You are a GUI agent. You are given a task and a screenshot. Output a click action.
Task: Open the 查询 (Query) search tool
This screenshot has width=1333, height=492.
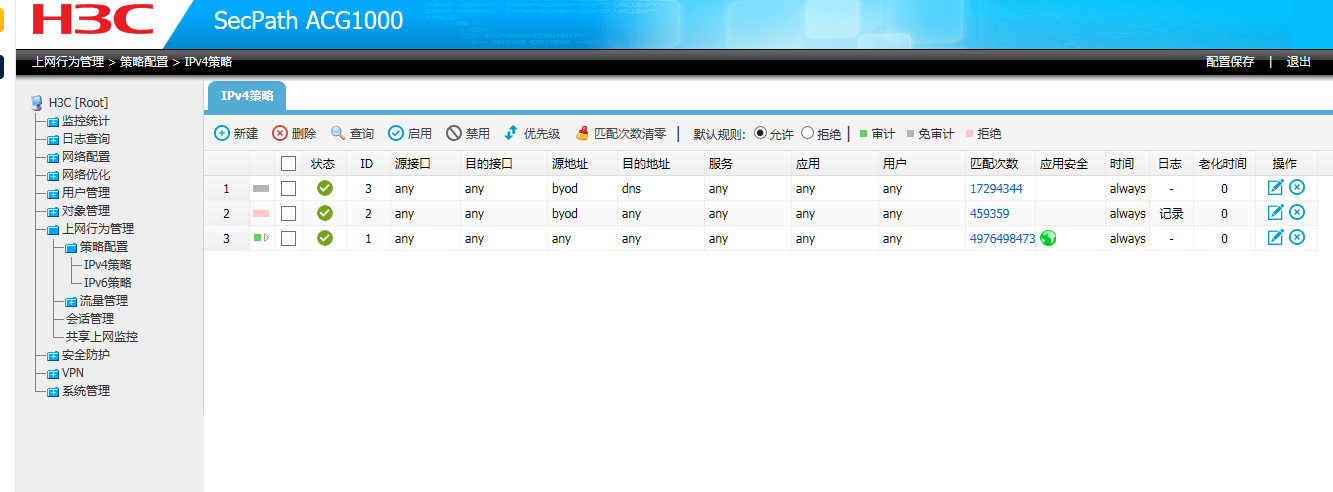[x=338, y=133]
